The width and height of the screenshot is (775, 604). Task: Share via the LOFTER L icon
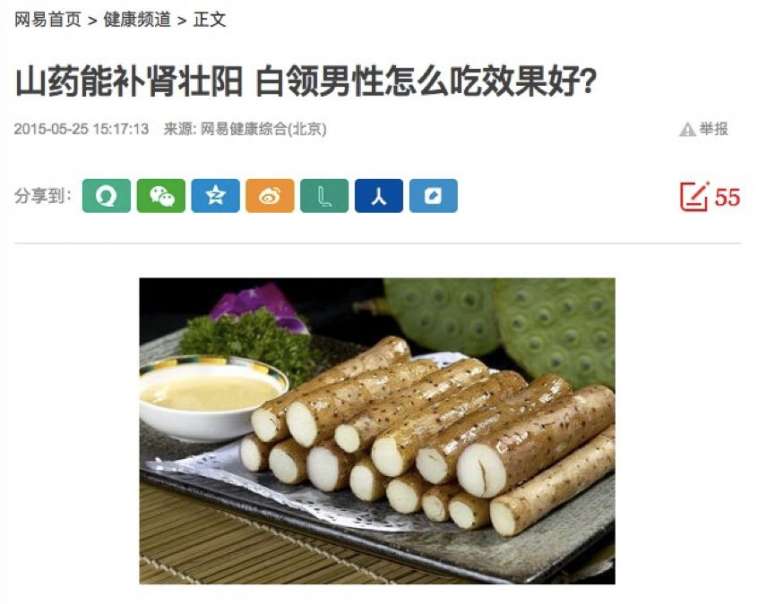pyautogui.click(x=324, y=196)
